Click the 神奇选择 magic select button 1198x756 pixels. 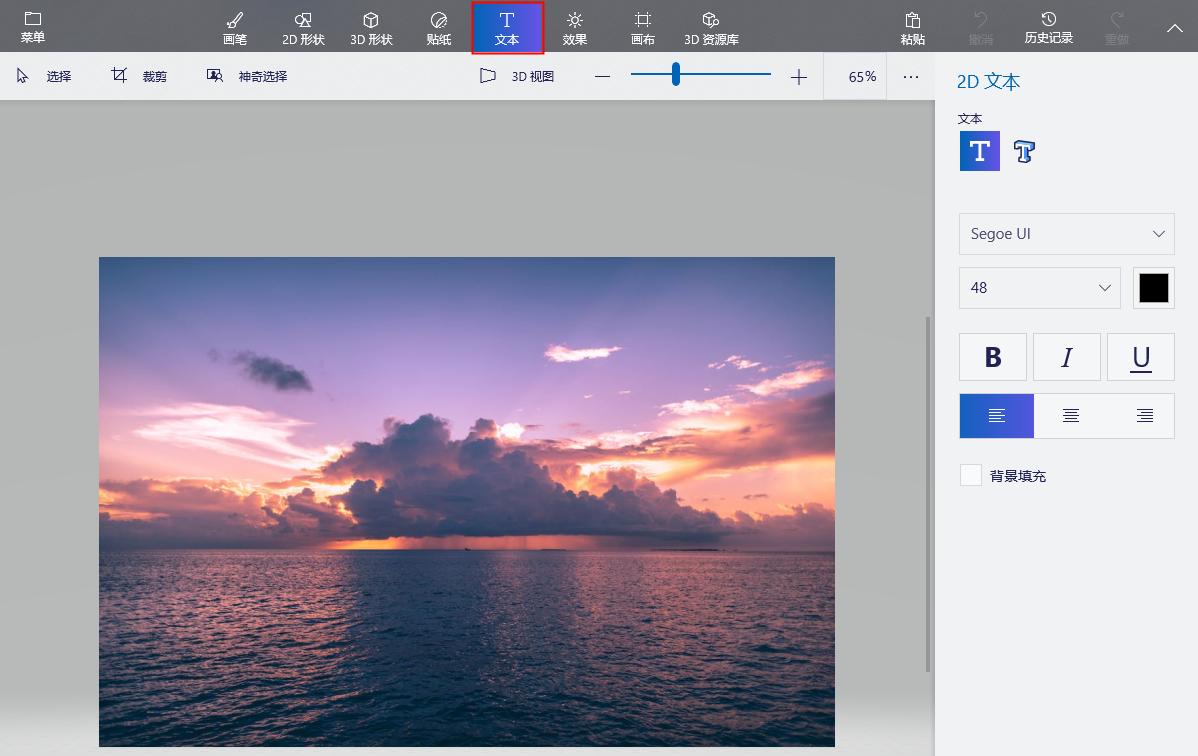coord(248,76)
